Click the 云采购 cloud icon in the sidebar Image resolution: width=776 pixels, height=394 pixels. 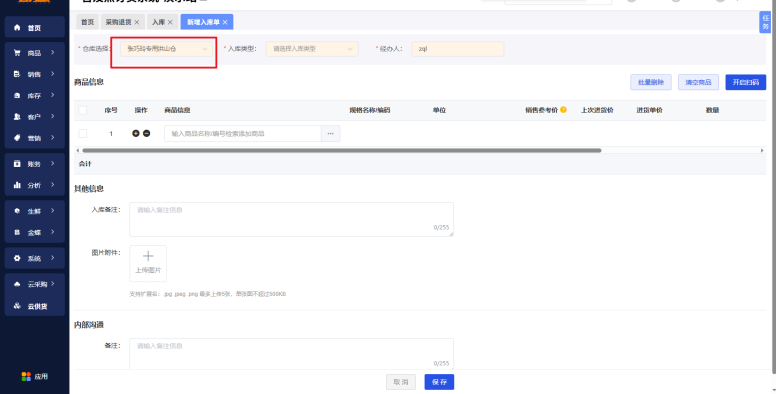17,284
